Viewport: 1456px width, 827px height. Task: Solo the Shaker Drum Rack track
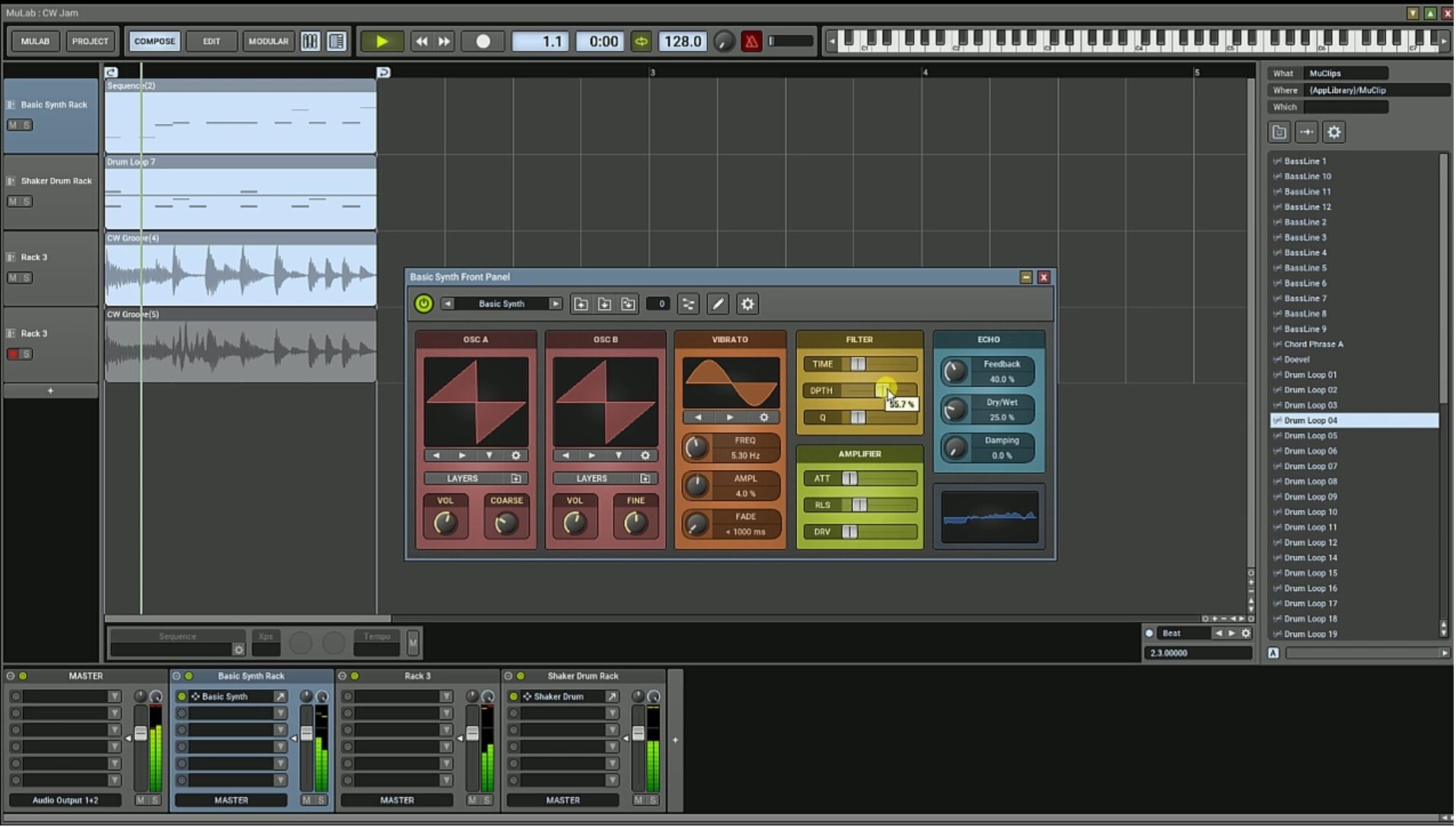tap(27, 201)
